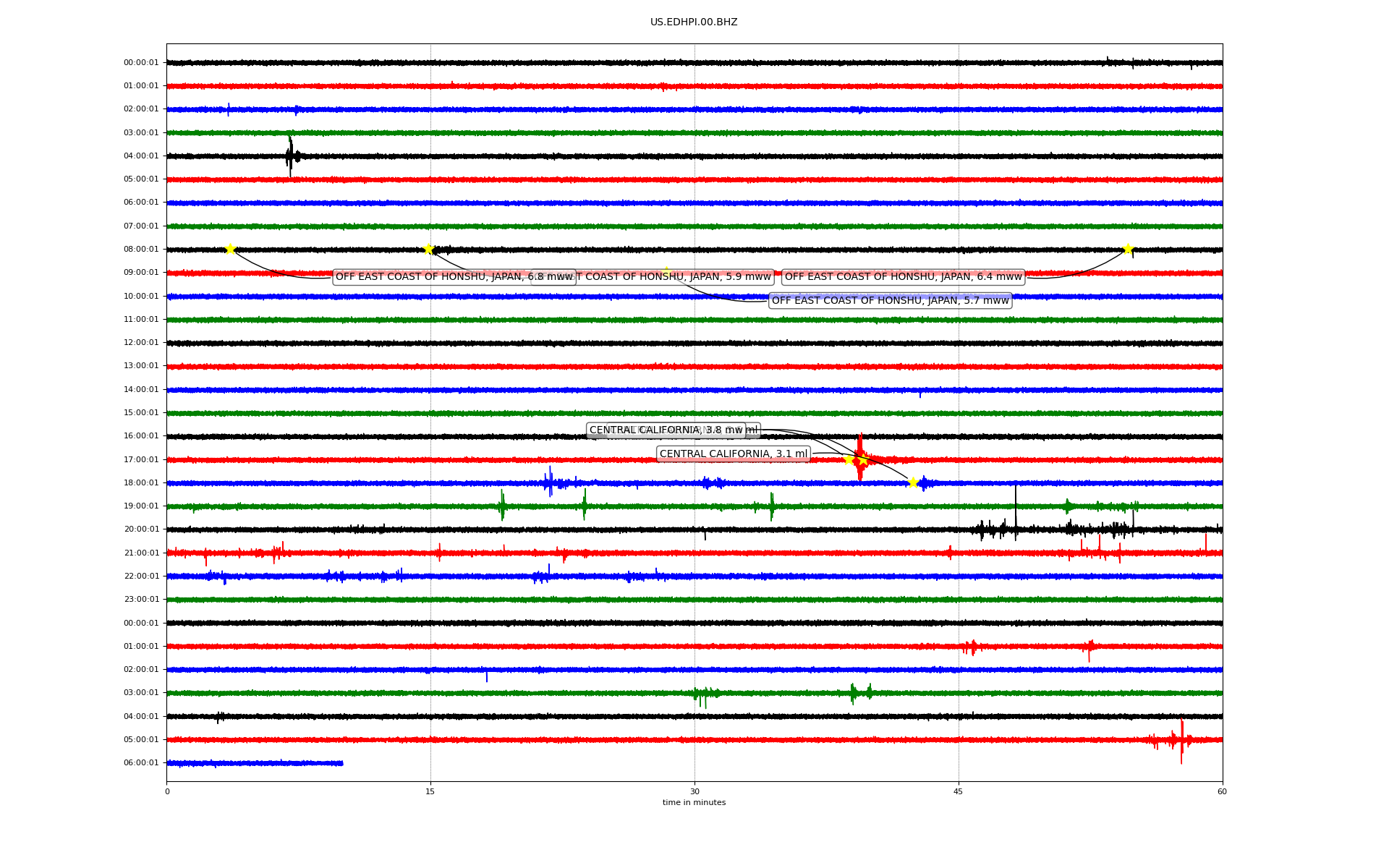Click the 45 tick label on x-axis
This screenshot has width=1389, height=868.
pos(959,792)
